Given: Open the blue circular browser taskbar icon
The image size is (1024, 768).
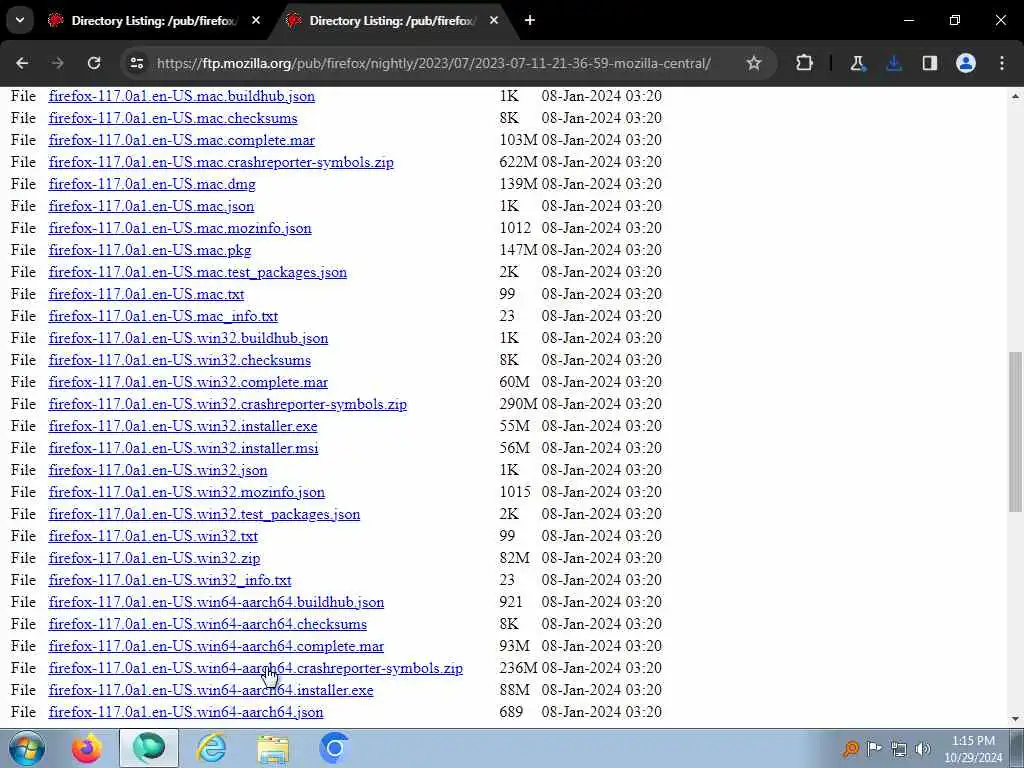Looking at the screenshot, I should tap(334, 748).
